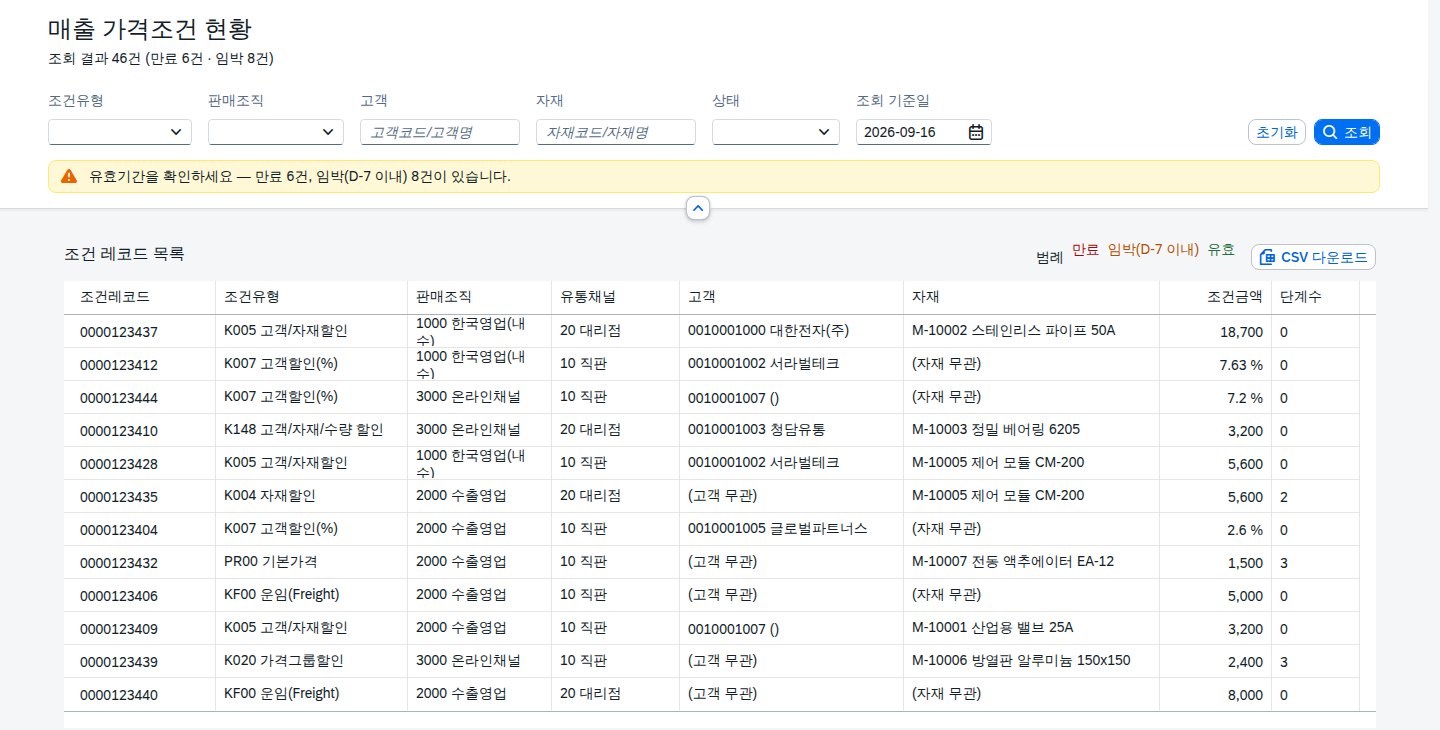Select record 0000123435
Image resolution: width=1440 pixels, height=730 pixels.
(x=119, y=497)
